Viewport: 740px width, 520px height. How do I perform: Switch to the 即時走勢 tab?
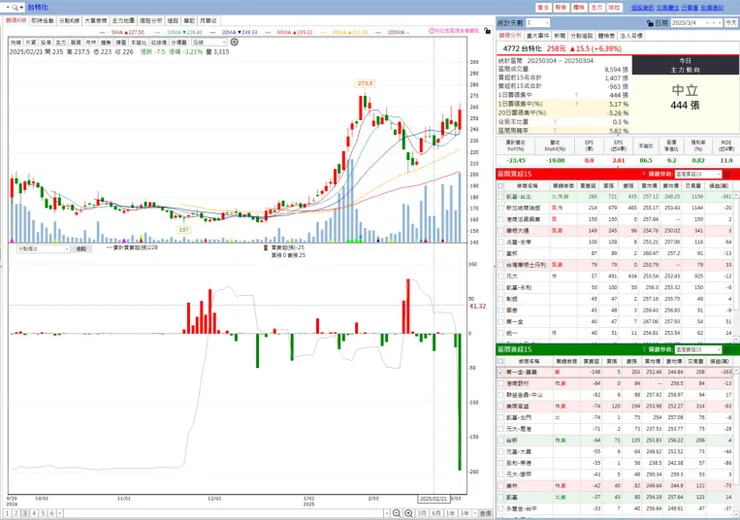[42, 21]
